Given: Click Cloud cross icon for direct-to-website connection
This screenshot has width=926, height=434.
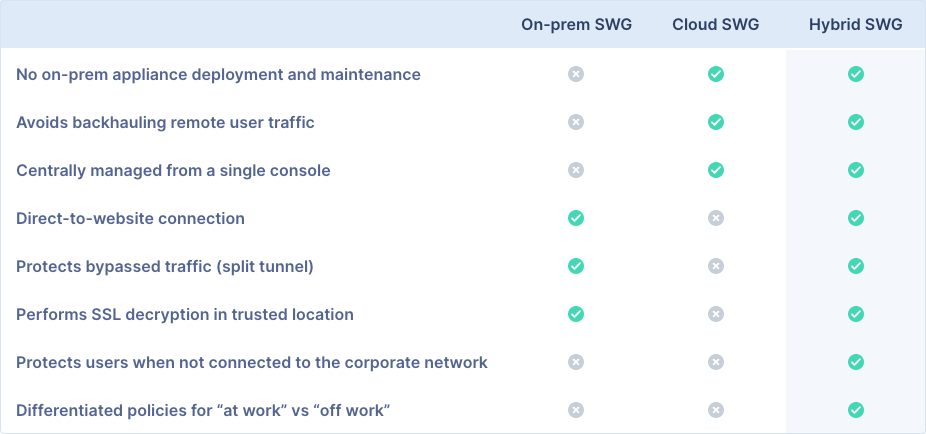Looking at the screenshot, I should point(716,218).
